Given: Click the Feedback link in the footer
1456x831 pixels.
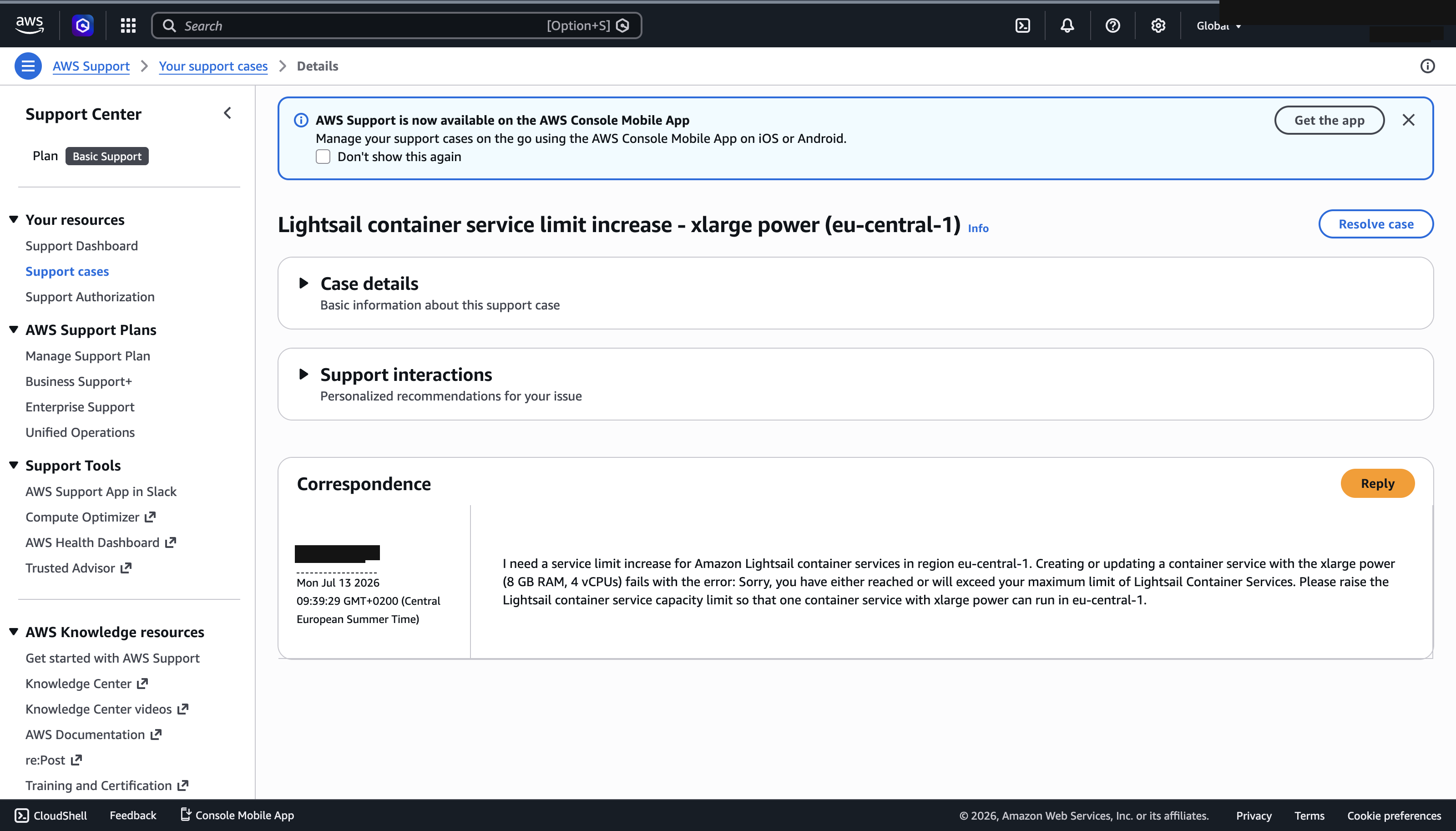Looking at the screenshot, I should (x=133, y=816).
